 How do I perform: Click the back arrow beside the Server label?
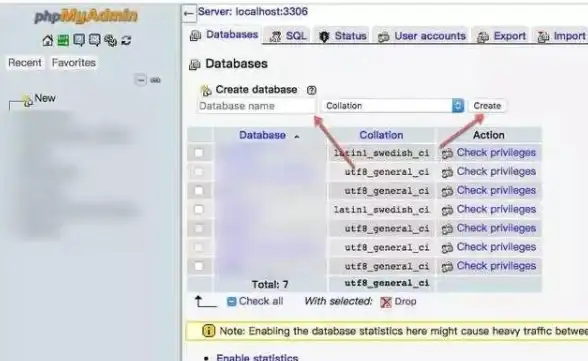(x=189, y=14)
